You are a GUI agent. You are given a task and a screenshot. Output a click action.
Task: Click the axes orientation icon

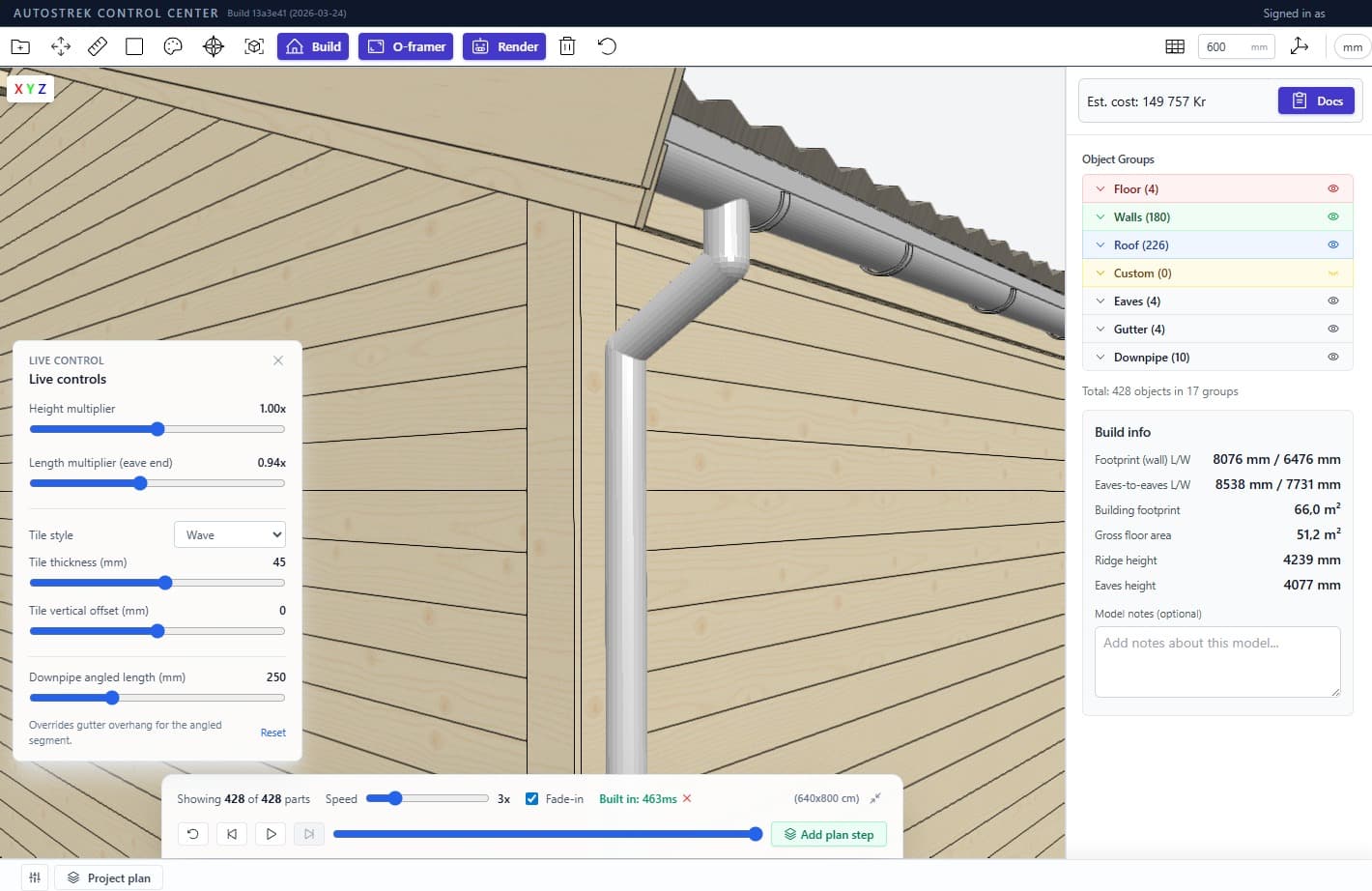[x=1300, y=45]
